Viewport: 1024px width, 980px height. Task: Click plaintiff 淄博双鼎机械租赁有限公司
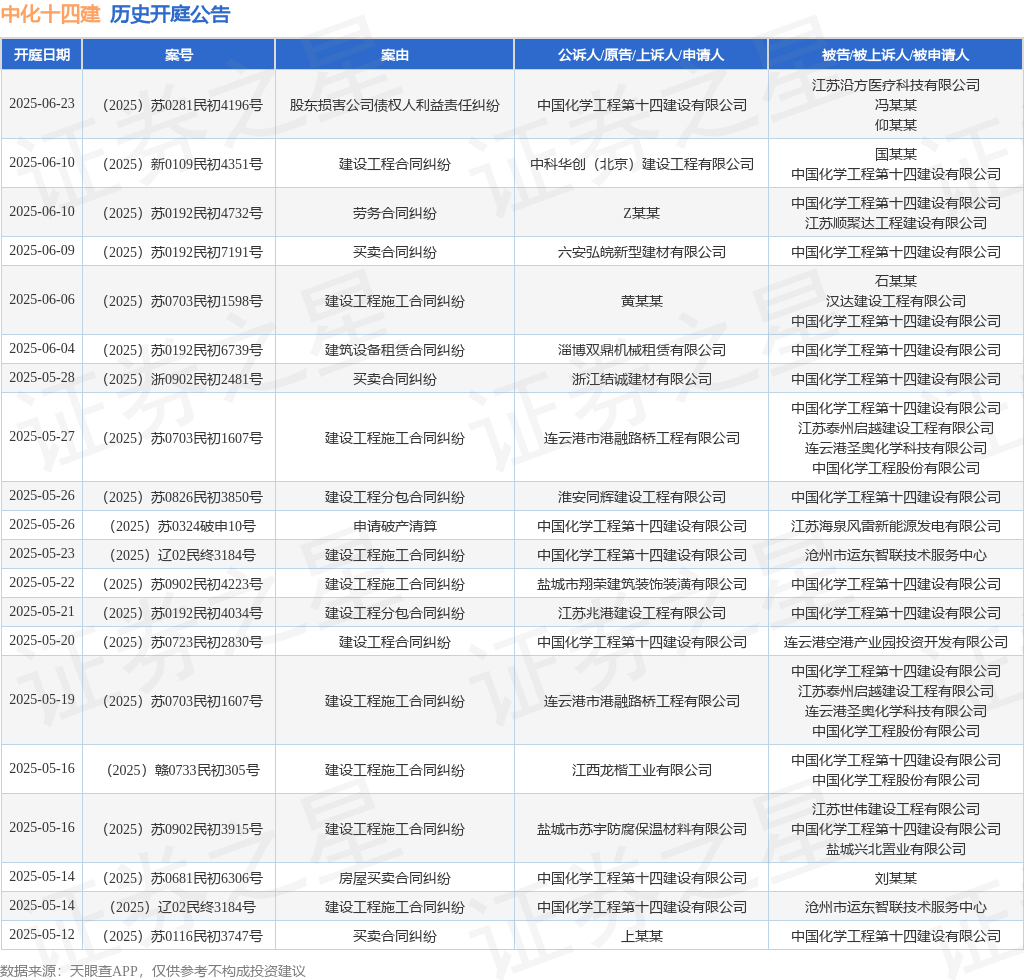[x=641, y=350]
